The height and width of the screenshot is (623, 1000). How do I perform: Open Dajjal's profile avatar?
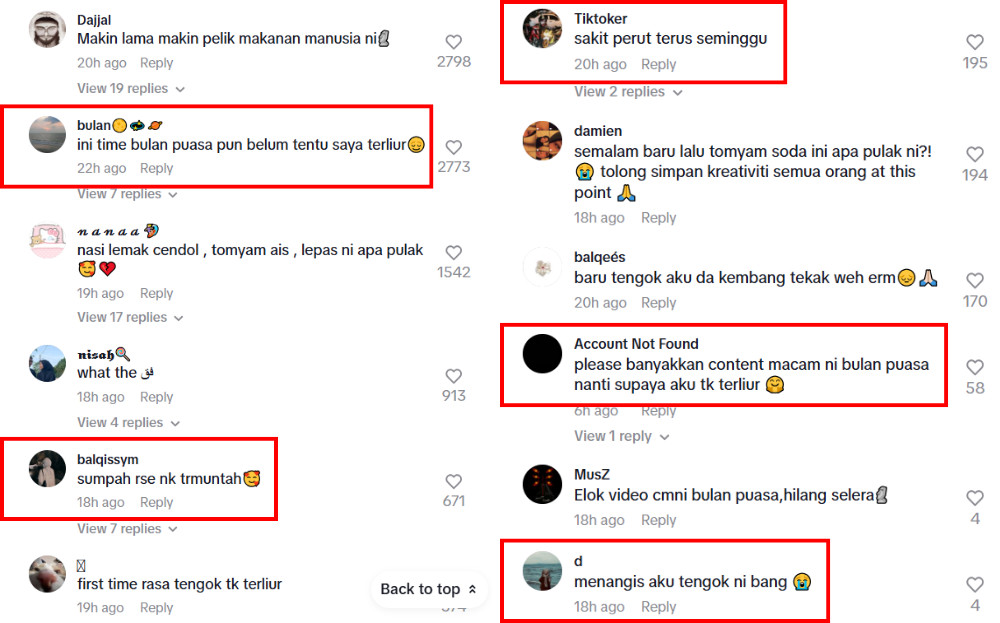[x=47, y=29]
